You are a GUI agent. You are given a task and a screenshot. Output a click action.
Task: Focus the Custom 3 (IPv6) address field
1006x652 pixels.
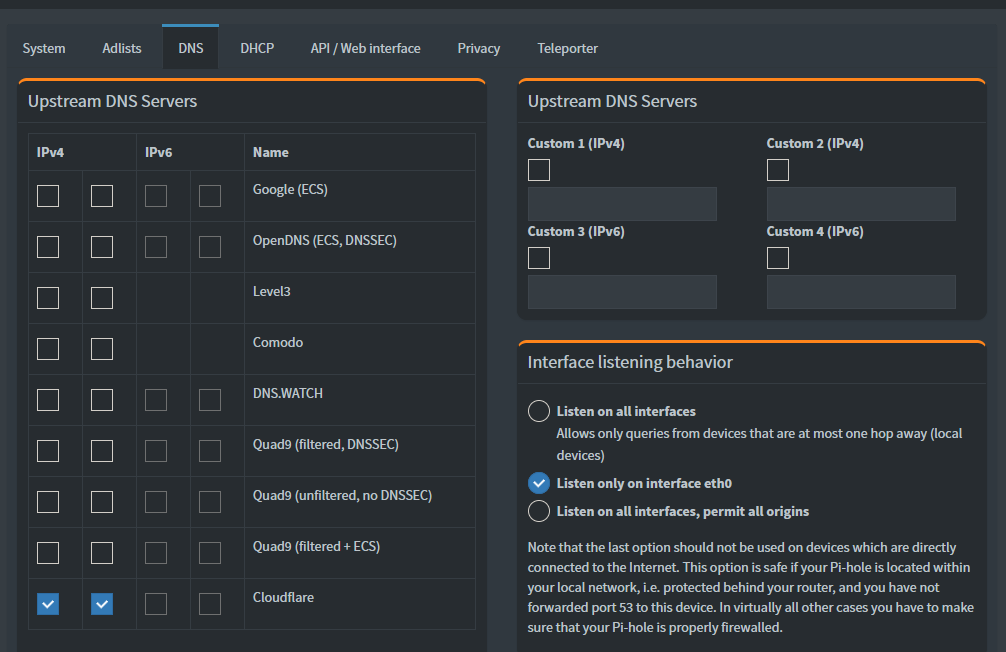[622, 292]
